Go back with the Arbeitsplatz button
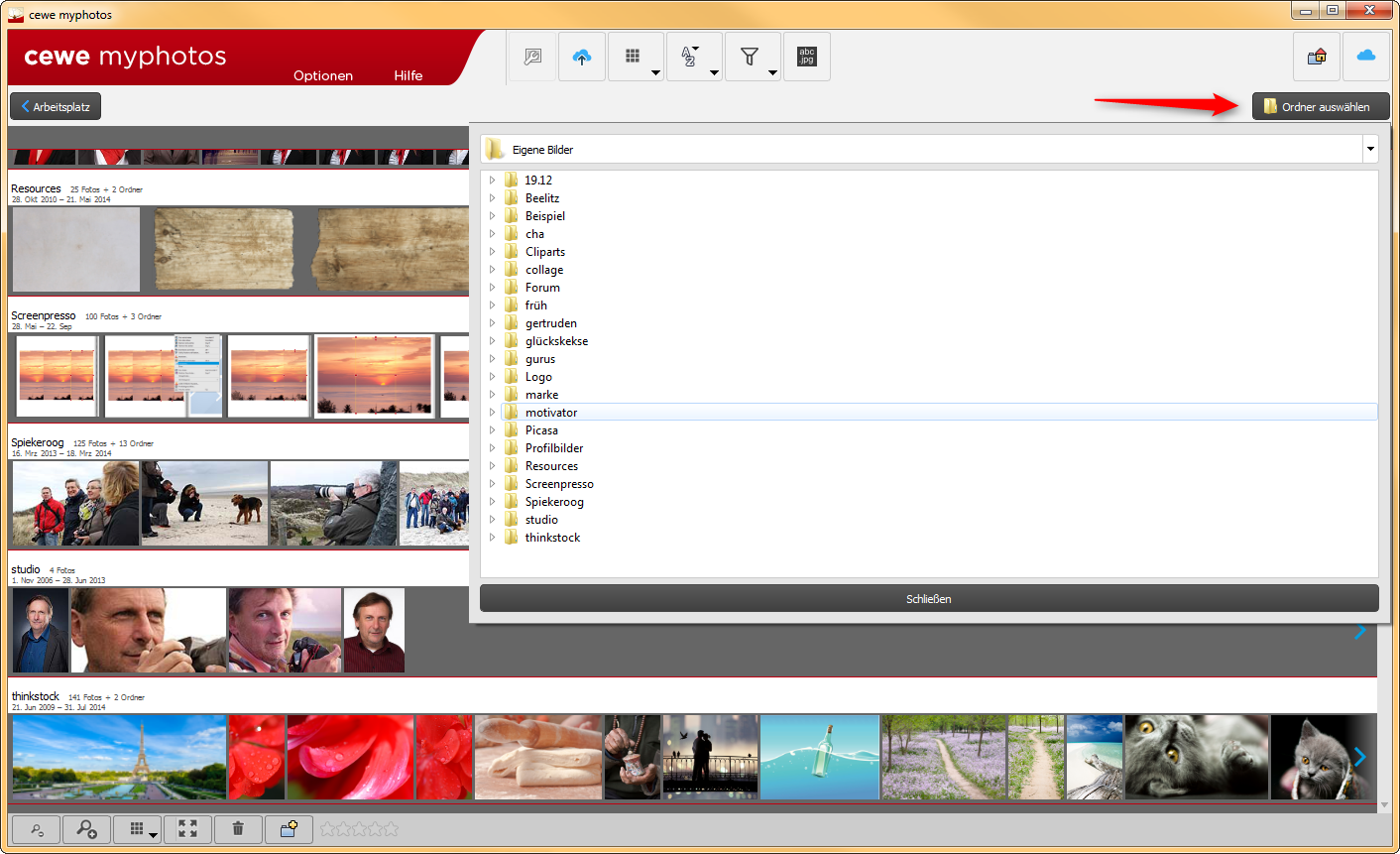Image resolution: width=1400 pixels, height=854 pixels. pos(57,106)
